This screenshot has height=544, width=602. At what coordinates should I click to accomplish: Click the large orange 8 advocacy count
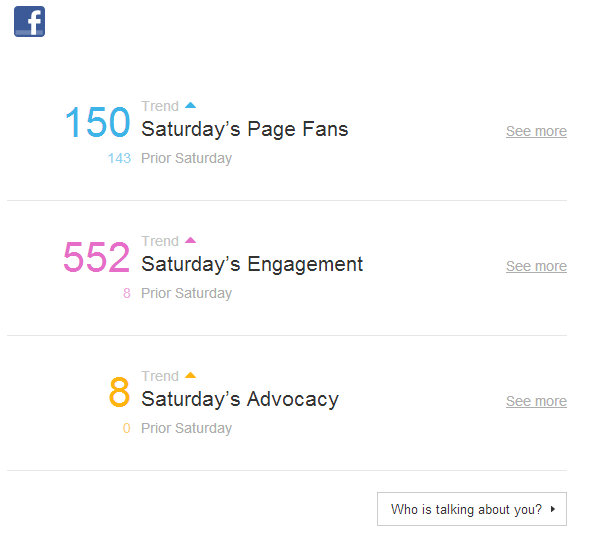119,392
